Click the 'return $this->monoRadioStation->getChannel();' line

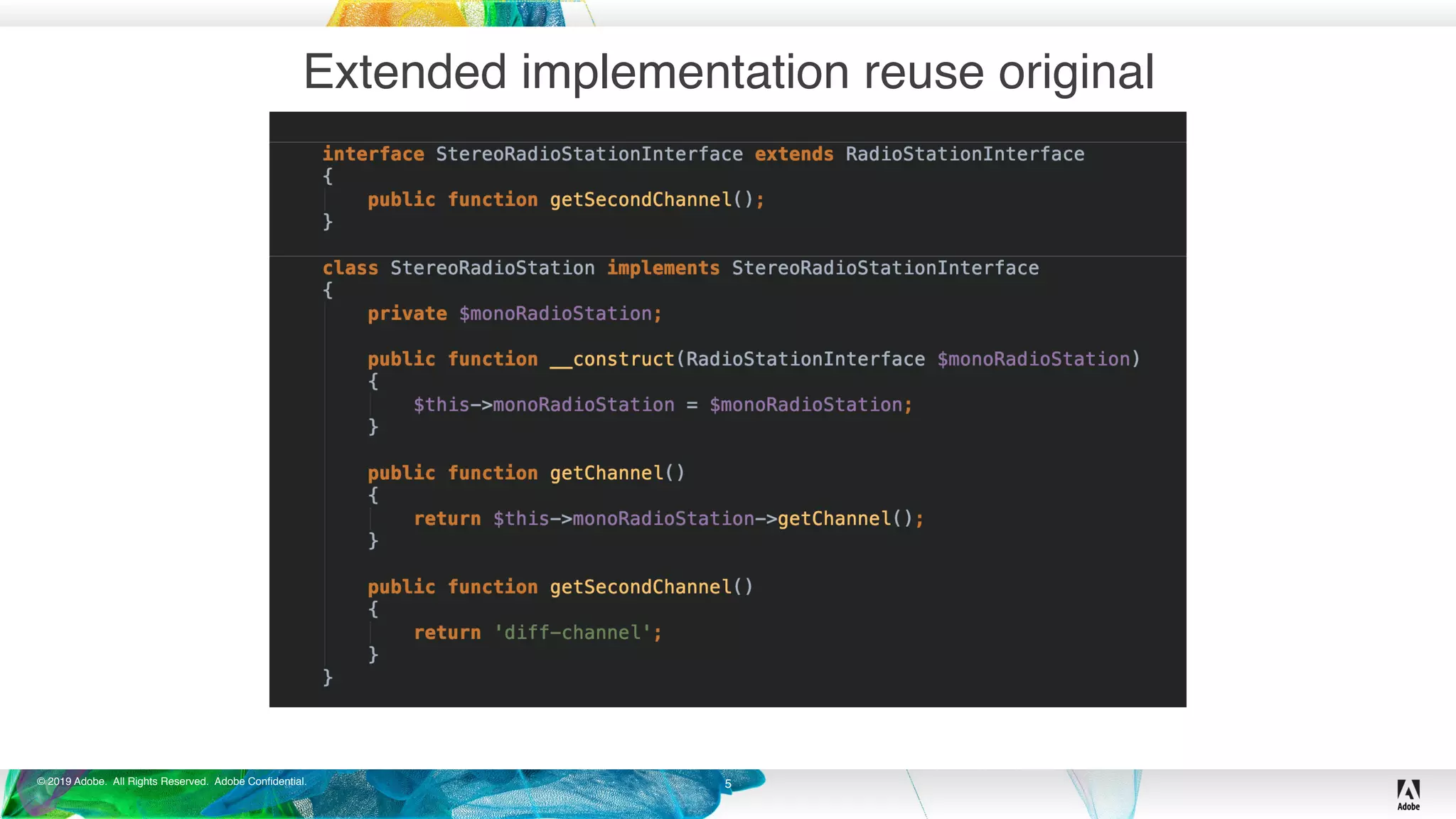pyautogui.click(x=668, y=519)
